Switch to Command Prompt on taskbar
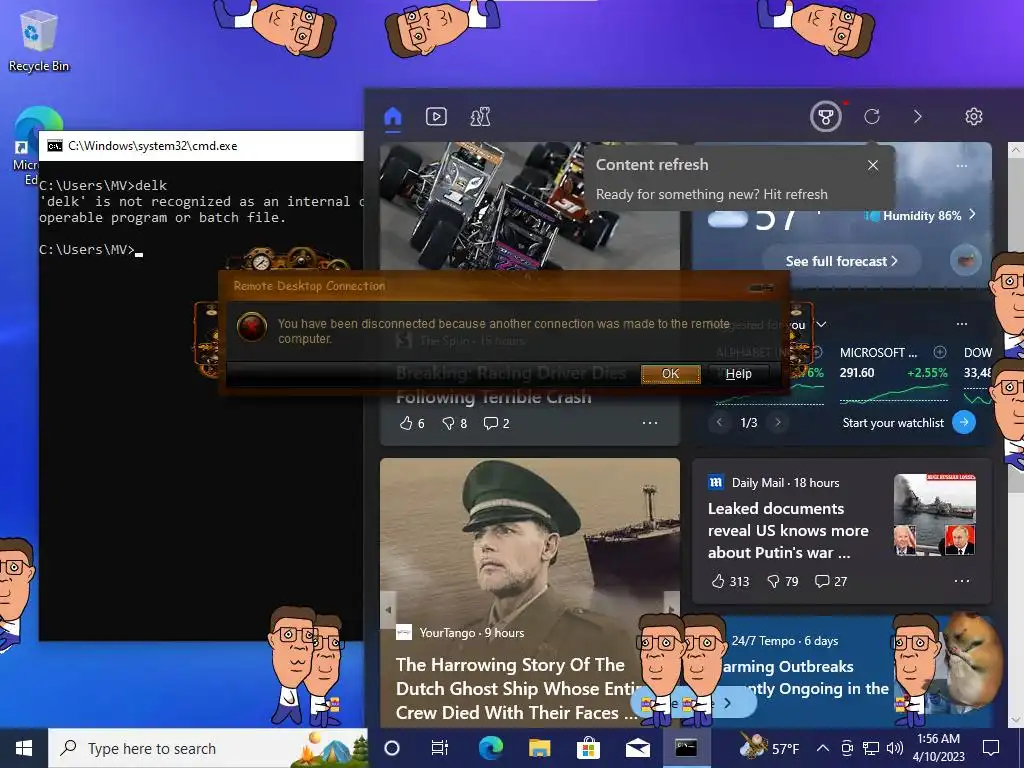 tap(686, 748)
